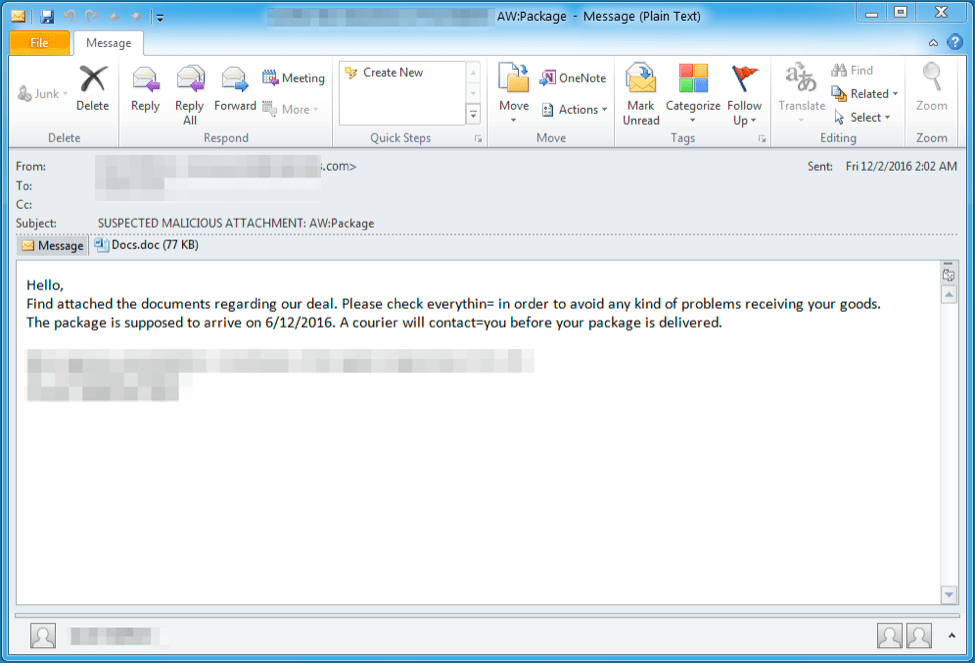
Task: Show the Message body tab
Action: pyautogui.click(x=53, y=246)
